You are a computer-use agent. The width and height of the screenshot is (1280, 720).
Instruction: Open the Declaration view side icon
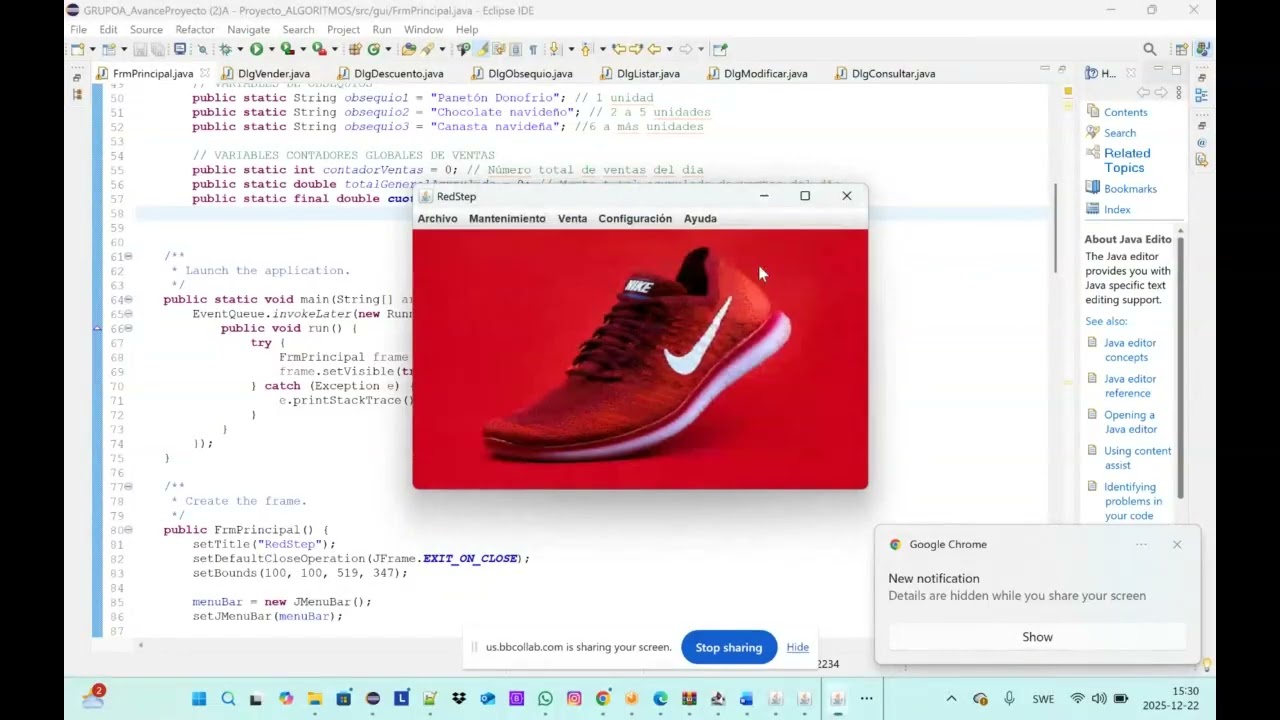(x=1202, y=160)
